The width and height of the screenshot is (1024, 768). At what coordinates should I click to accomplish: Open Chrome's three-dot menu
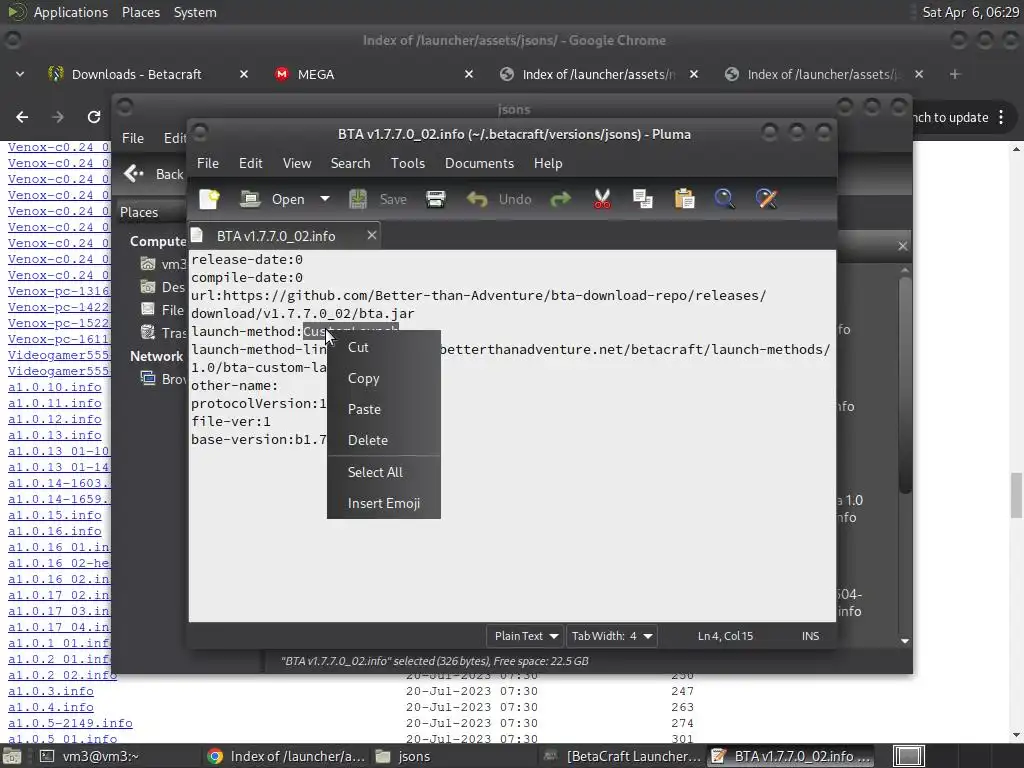1002,117
